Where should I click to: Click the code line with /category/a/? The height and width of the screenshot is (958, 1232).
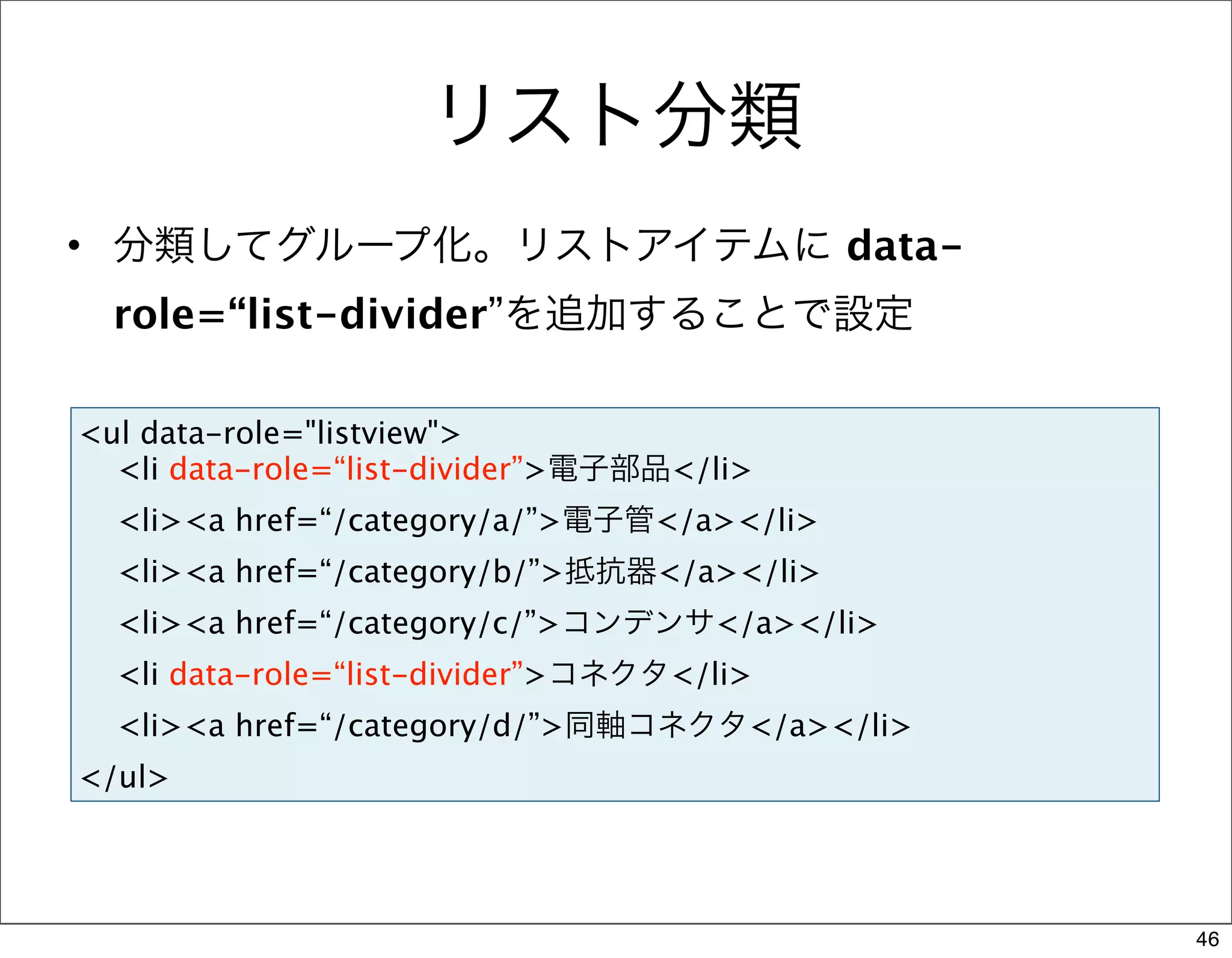468,521
